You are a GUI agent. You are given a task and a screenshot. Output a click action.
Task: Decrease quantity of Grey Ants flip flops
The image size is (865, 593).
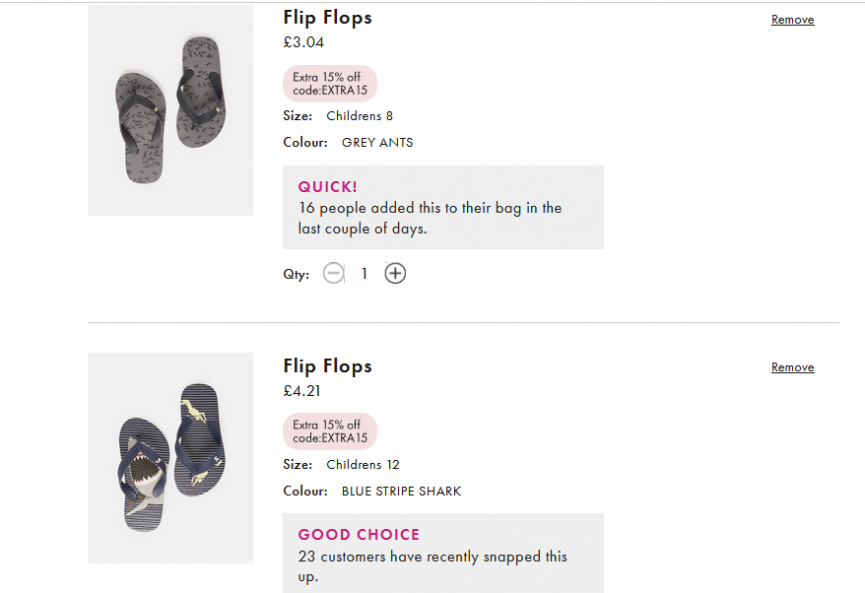click(333, 273)
